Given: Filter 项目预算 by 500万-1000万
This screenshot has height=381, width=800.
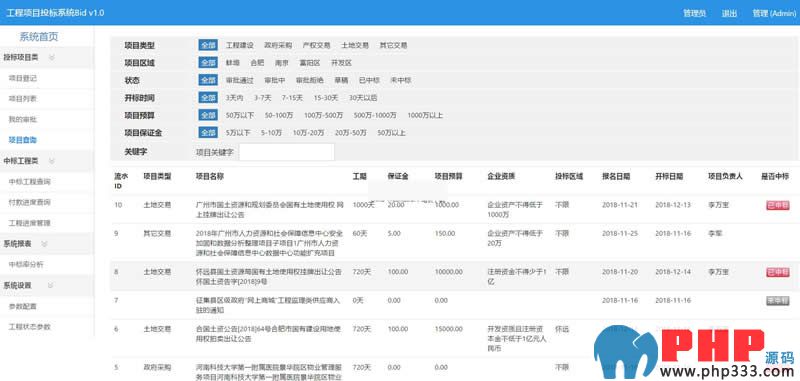Looking at the screenshot, I should pos(375,115).
